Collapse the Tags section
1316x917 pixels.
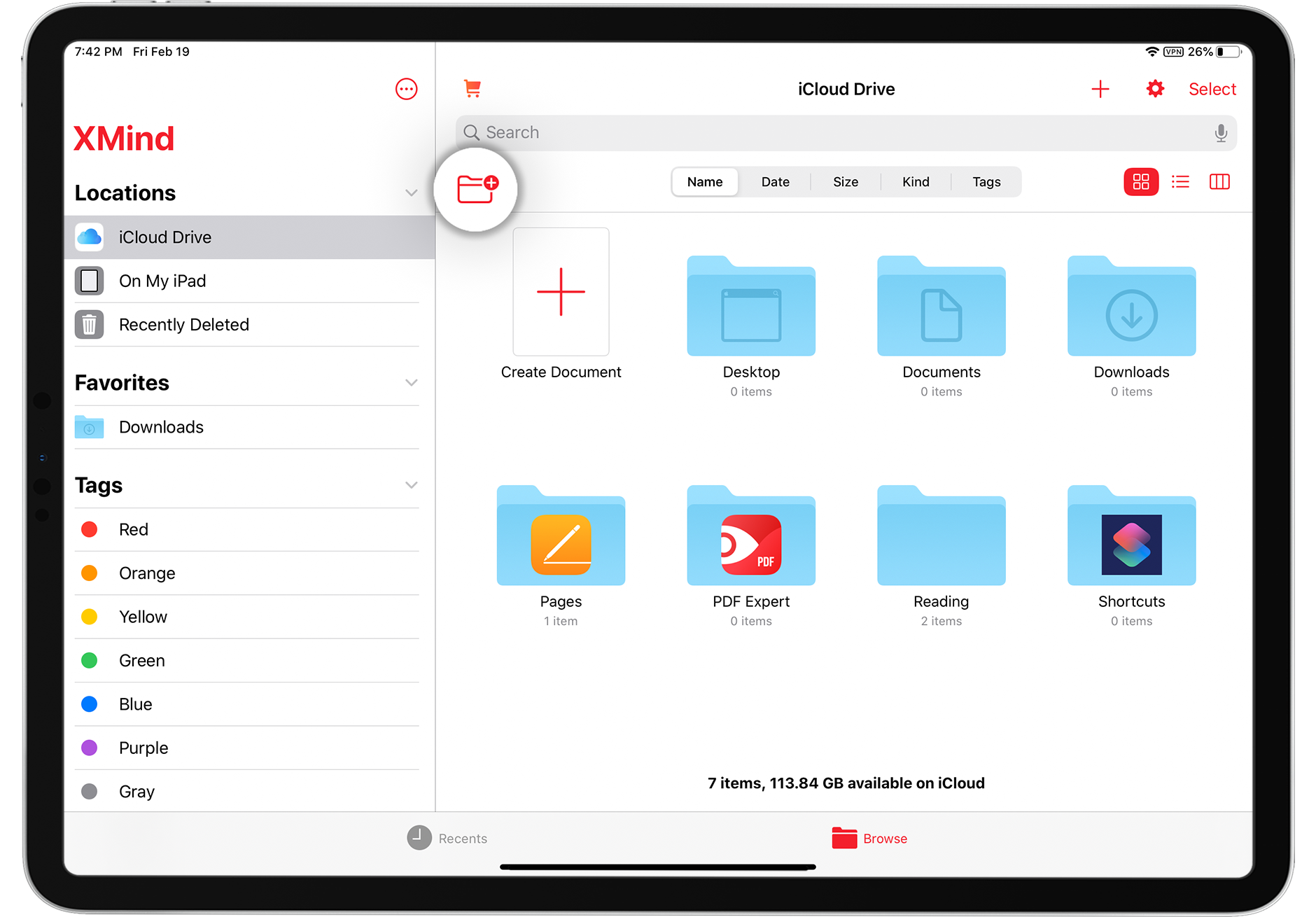[x=411, y=485]
